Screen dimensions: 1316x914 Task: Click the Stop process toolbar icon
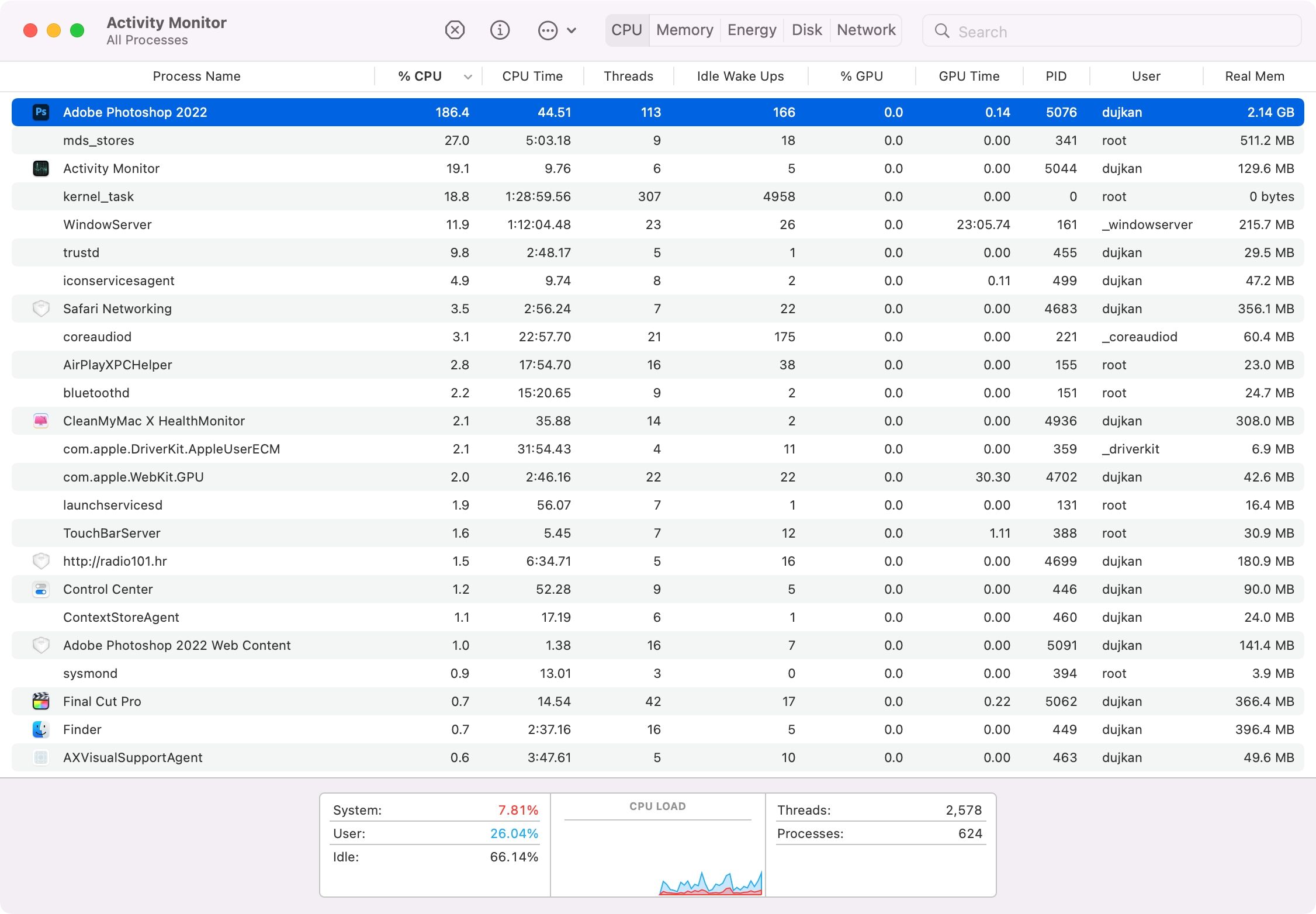coord(455,30)
